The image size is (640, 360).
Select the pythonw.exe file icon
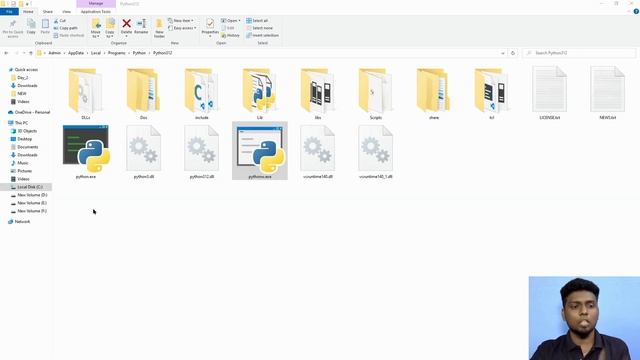click(260, 151)
